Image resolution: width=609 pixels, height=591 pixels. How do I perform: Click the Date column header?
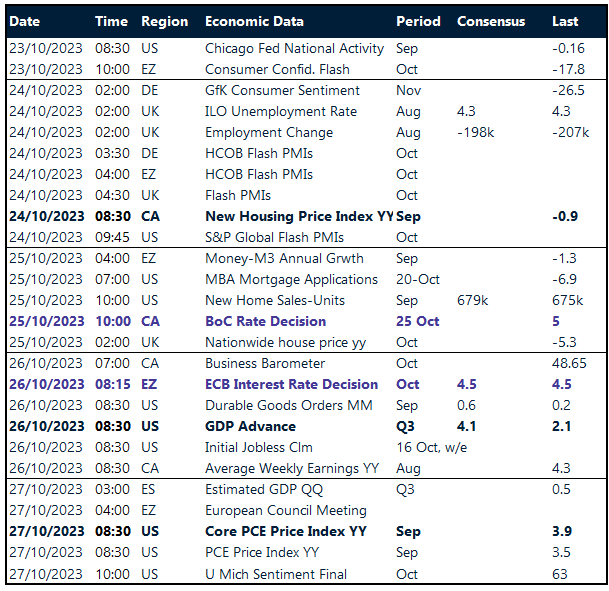tap(25, 21)
